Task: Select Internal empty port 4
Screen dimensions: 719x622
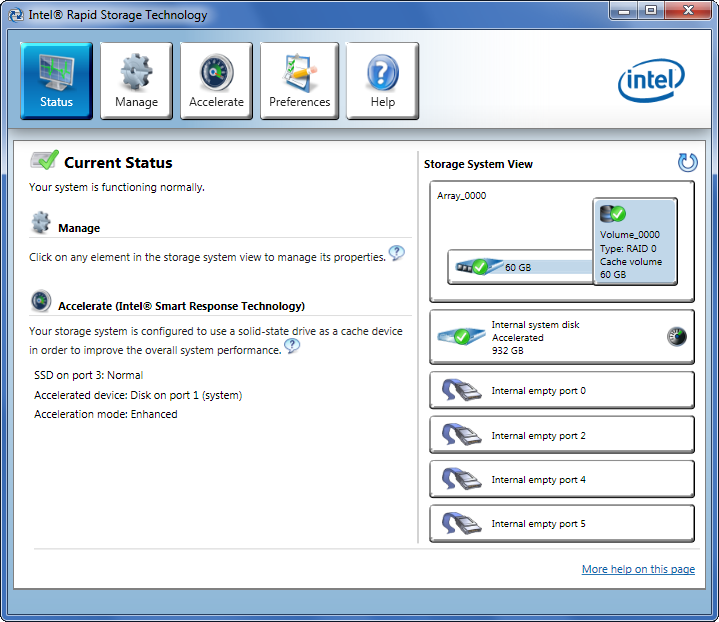Action: coord(562,479)
